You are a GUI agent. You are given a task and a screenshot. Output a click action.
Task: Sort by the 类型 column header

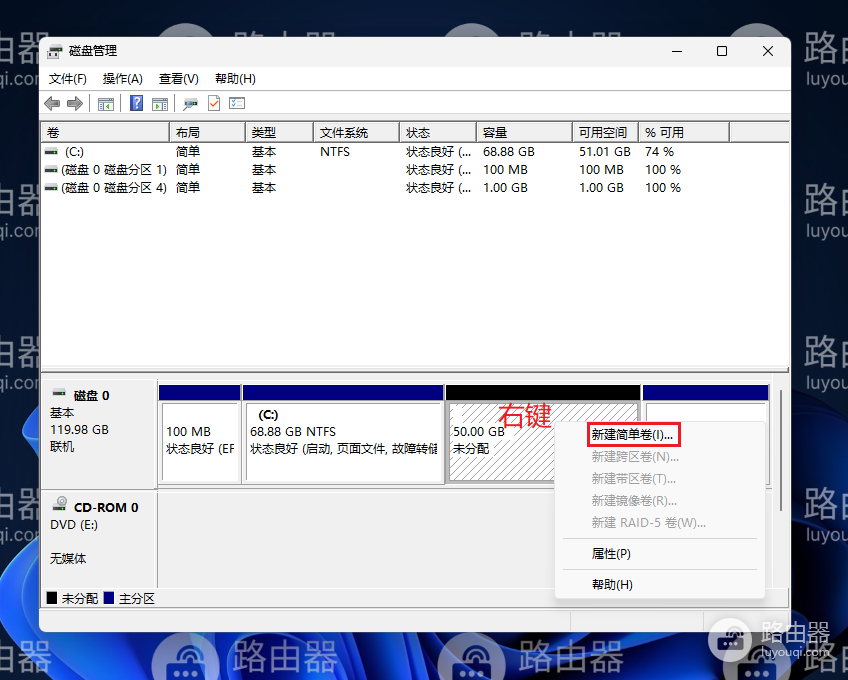(279, 133)
